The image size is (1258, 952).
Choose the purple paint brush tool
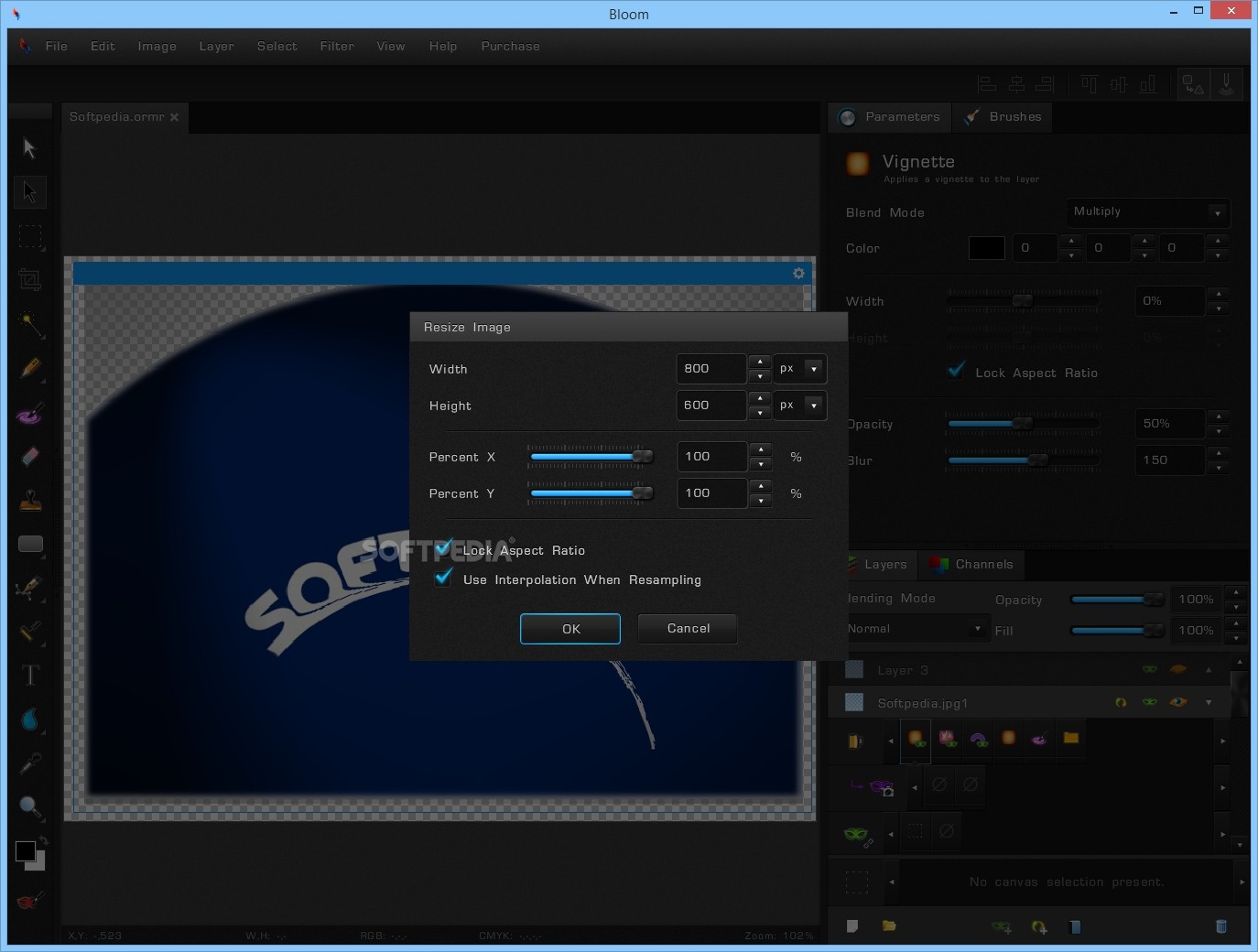click(x=30, y=413)
